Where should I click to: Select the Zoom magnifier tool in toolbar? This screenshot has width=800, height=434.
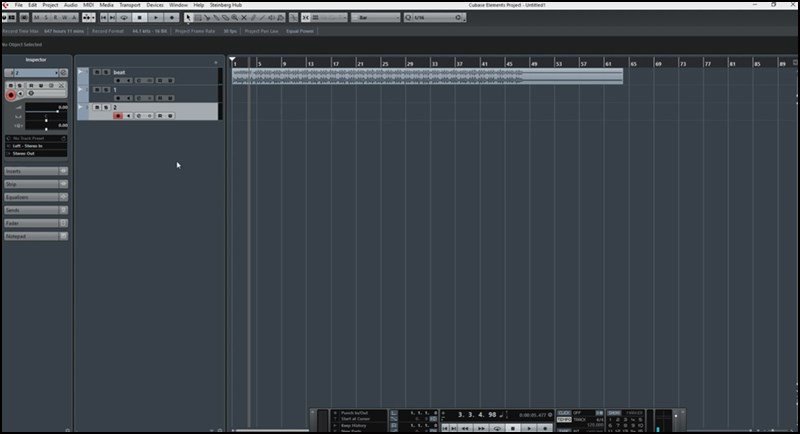coord(235,17)
